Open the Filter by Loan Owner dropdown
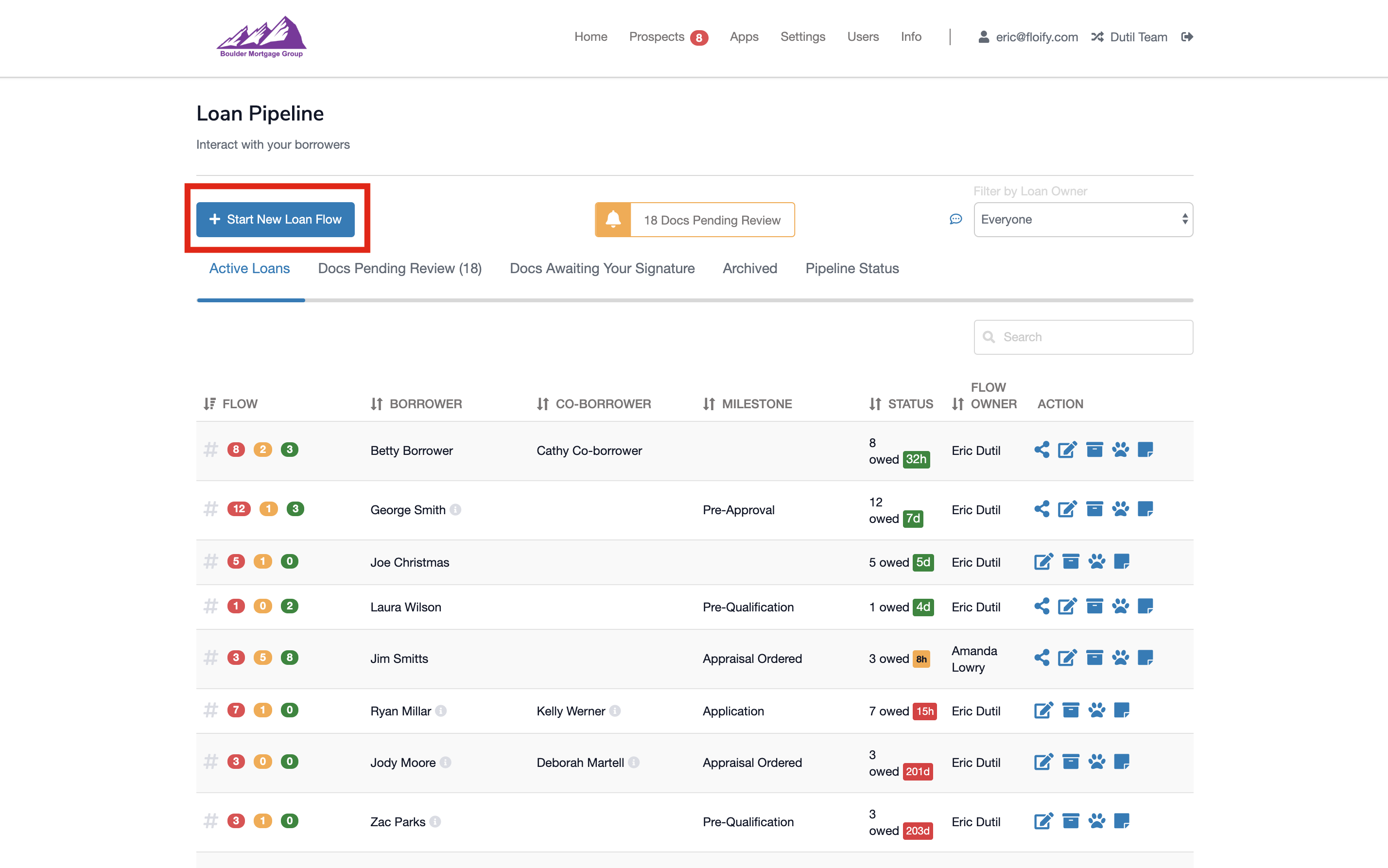The width and height of the screenshot is (1388, 868). click(x=1083, y=219)
